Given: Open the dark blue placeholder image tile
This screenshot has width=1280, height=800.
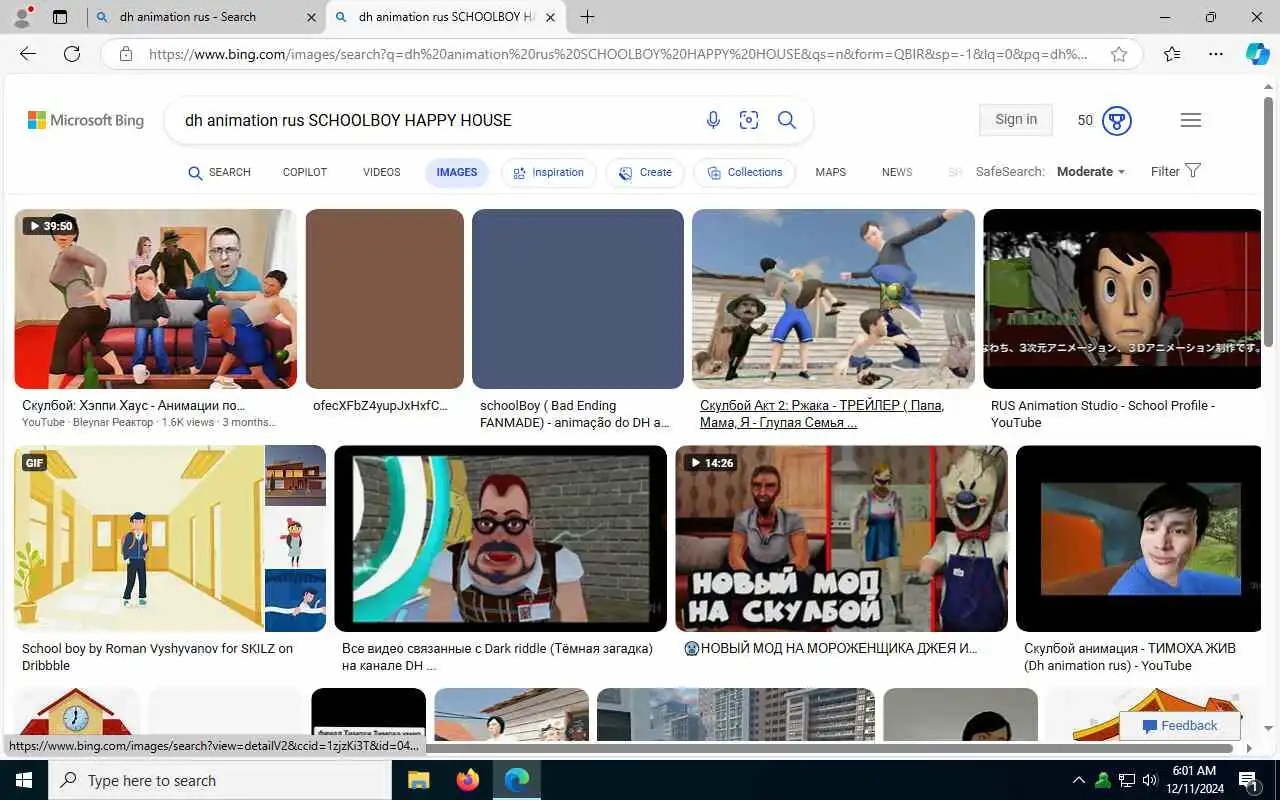Looking at the screenshot, I should click(578, 299).
